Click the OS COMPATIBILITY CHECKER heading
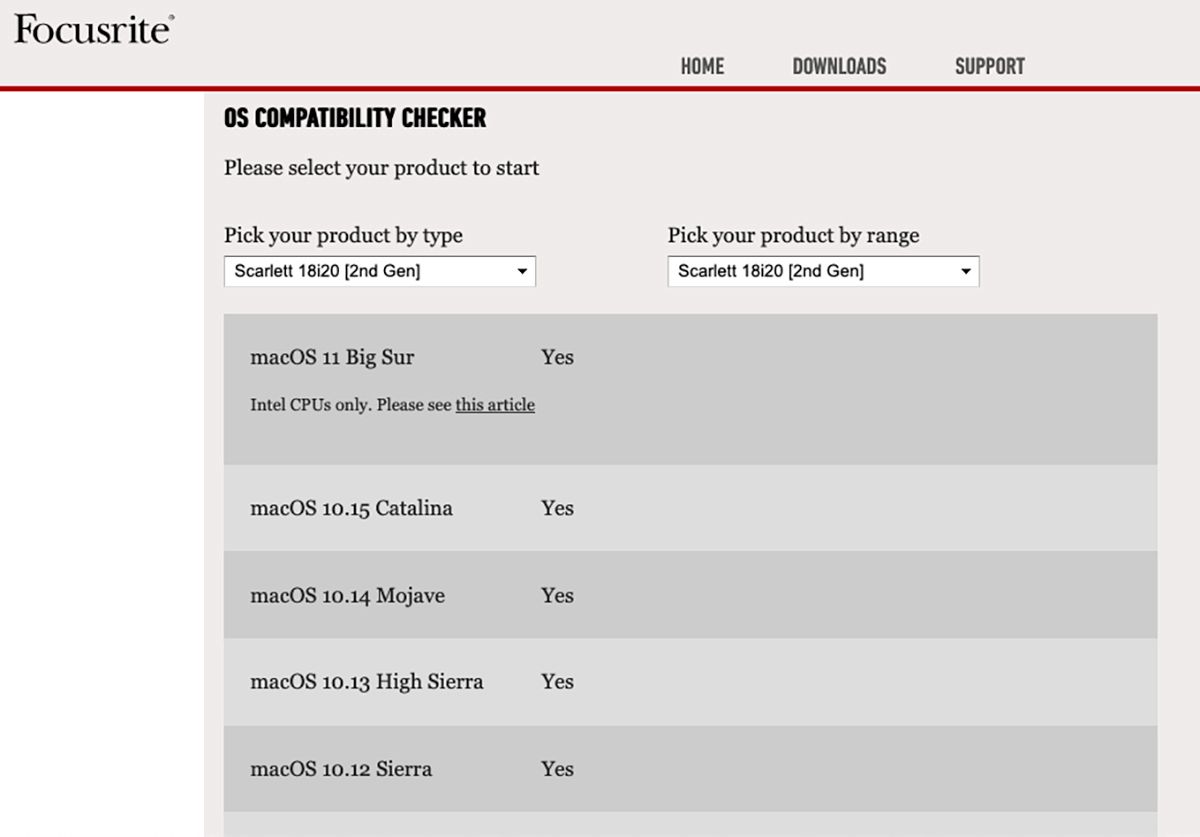This screenshot has width=1200, height=837. [x=355, y=118]
